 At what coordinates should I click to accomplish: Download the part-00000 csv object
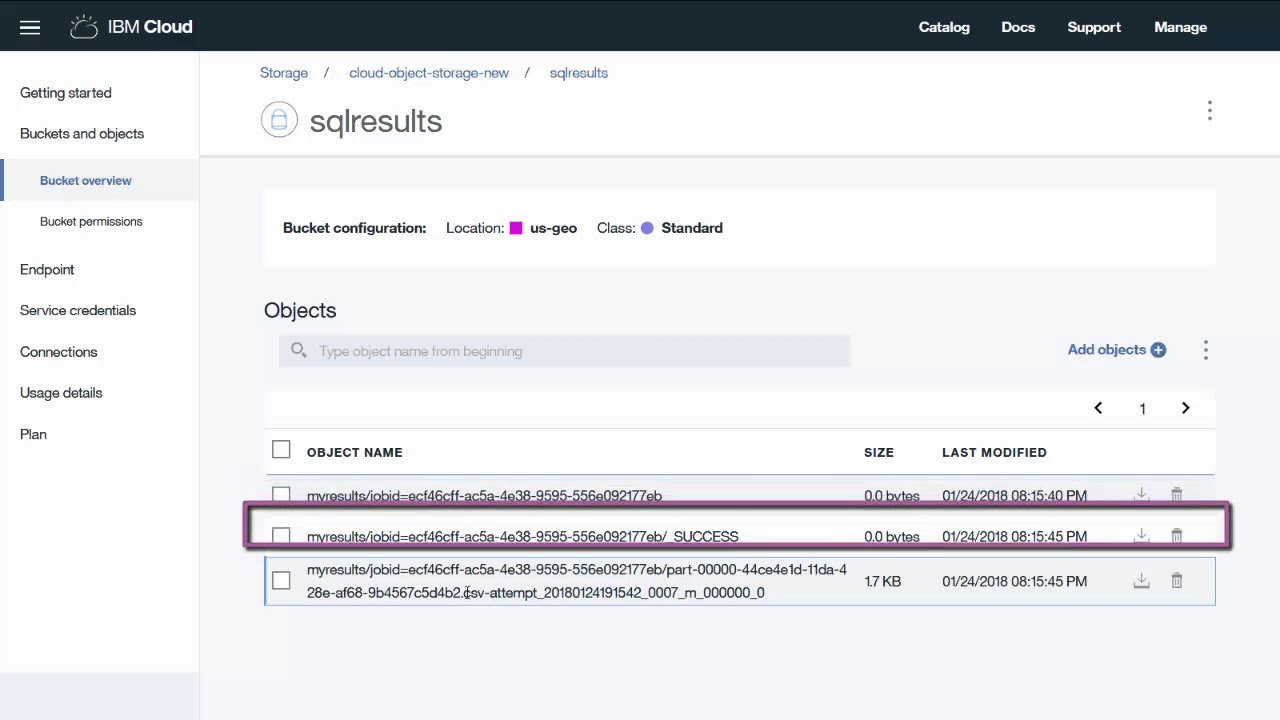point(1141,581)
